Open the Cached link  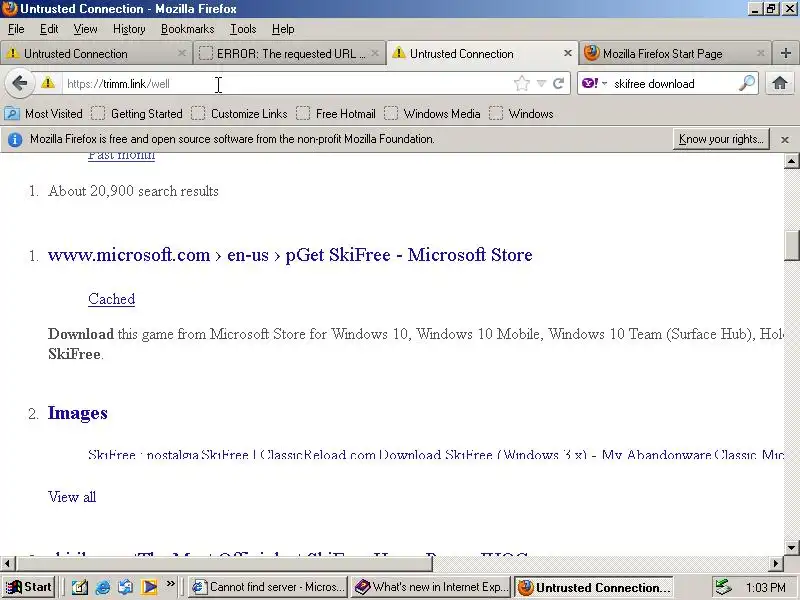[x=111, y=299]
